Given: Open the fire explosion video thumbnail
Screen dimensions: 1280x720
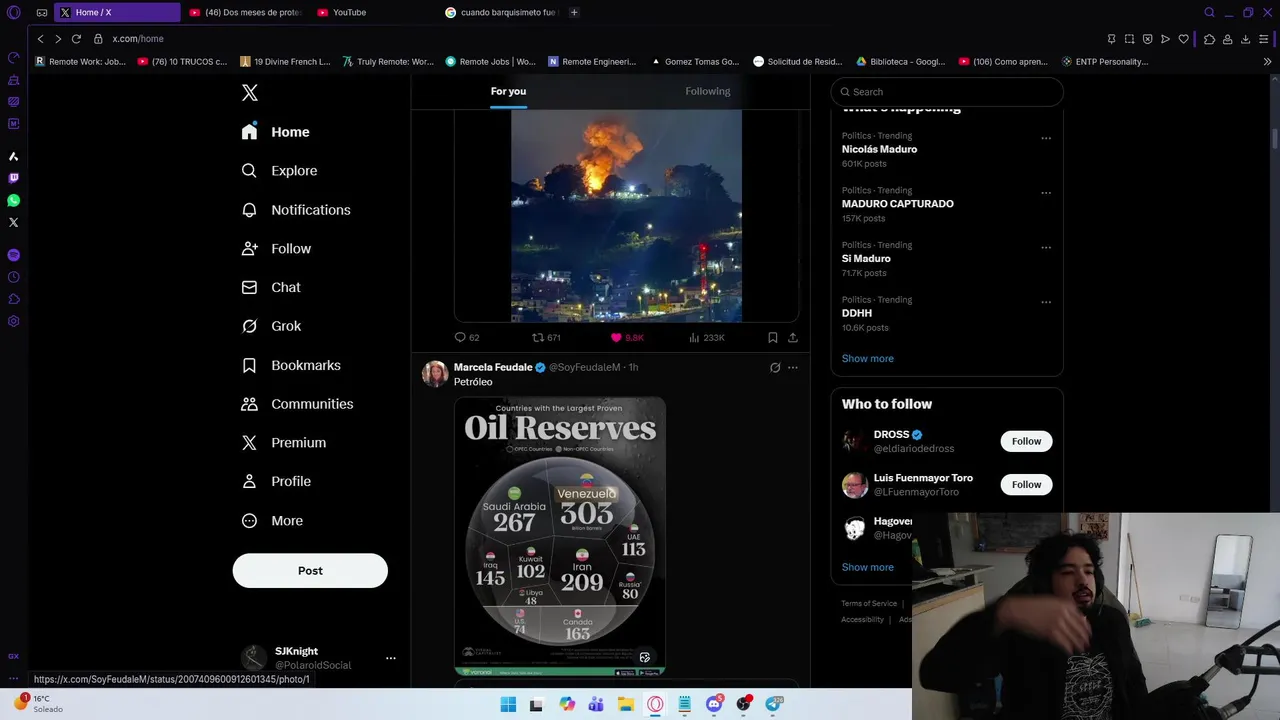Looking at the screenshot, I should click(627, 215).
